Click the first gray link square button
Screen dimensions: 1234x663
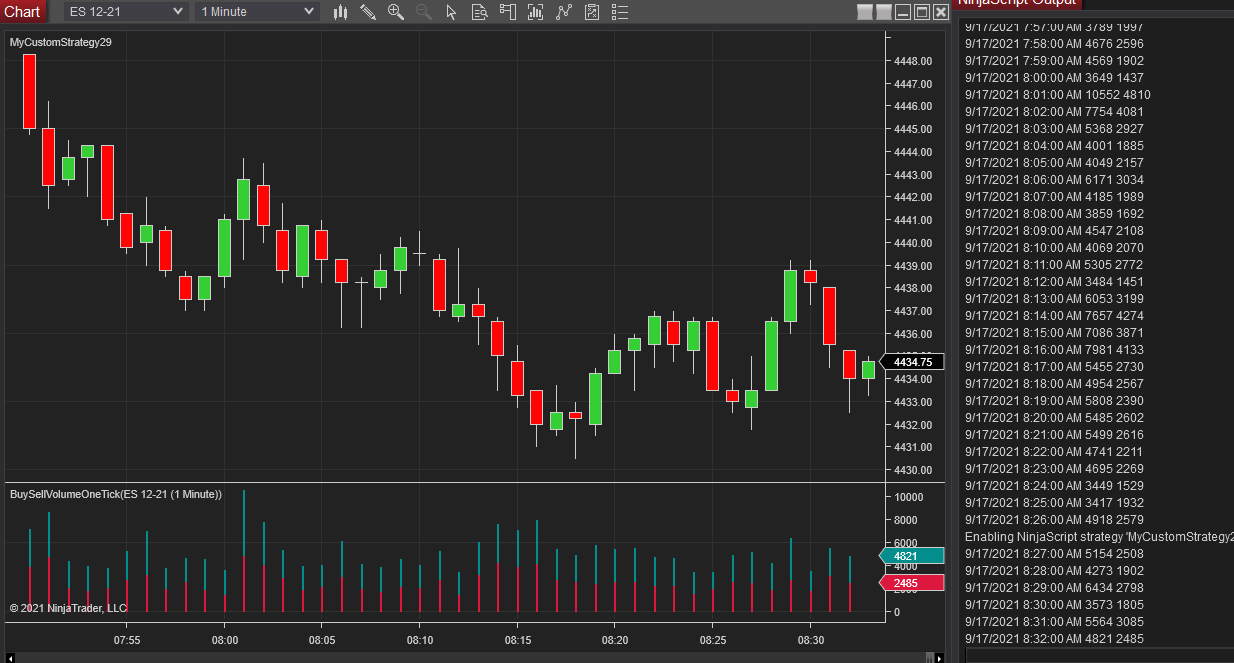[866, 12]
